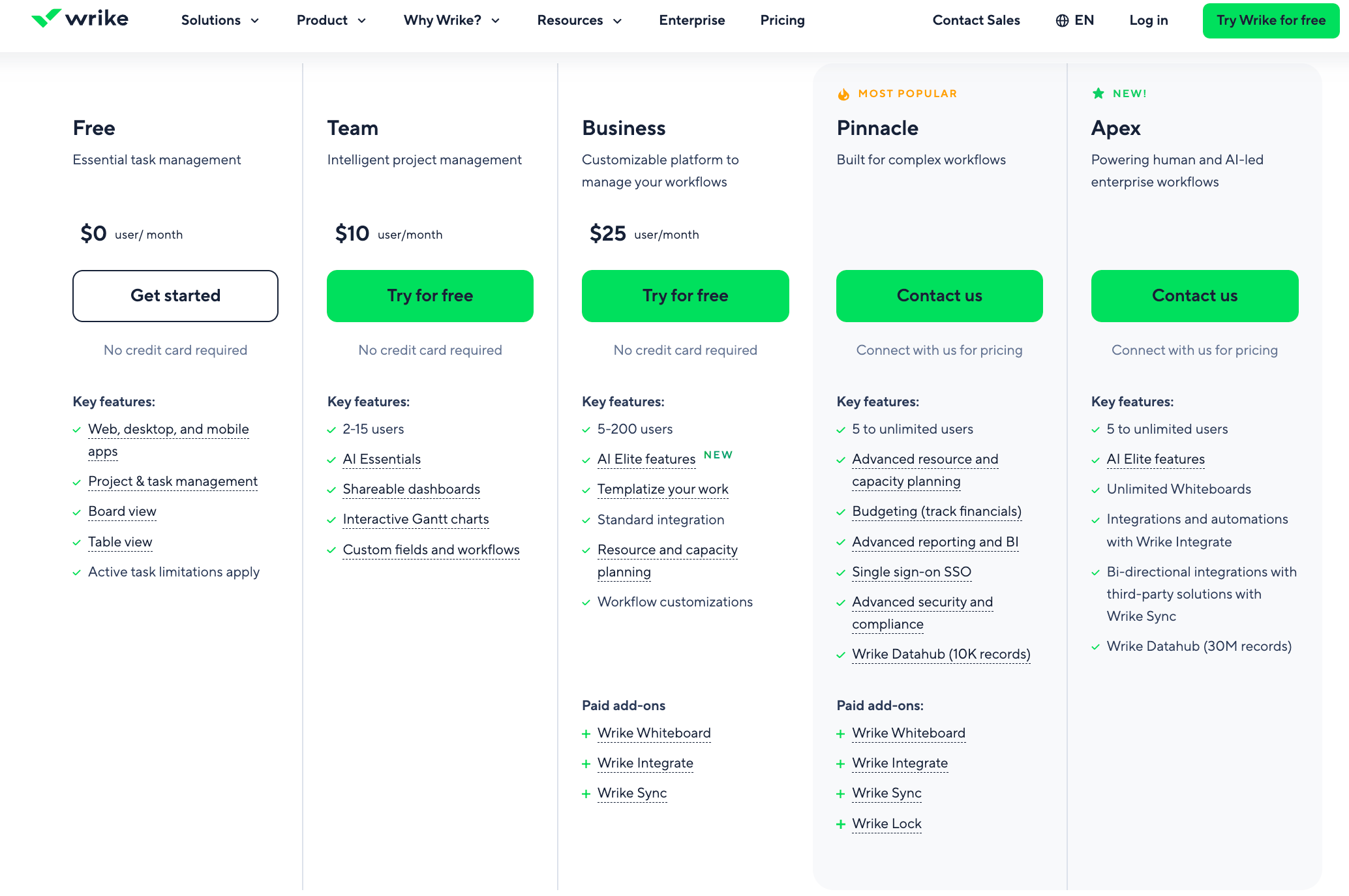Screen dimensions: 1349x896
Task: Click the Wrike logo in the header
Action: click(x=80, y=19)
